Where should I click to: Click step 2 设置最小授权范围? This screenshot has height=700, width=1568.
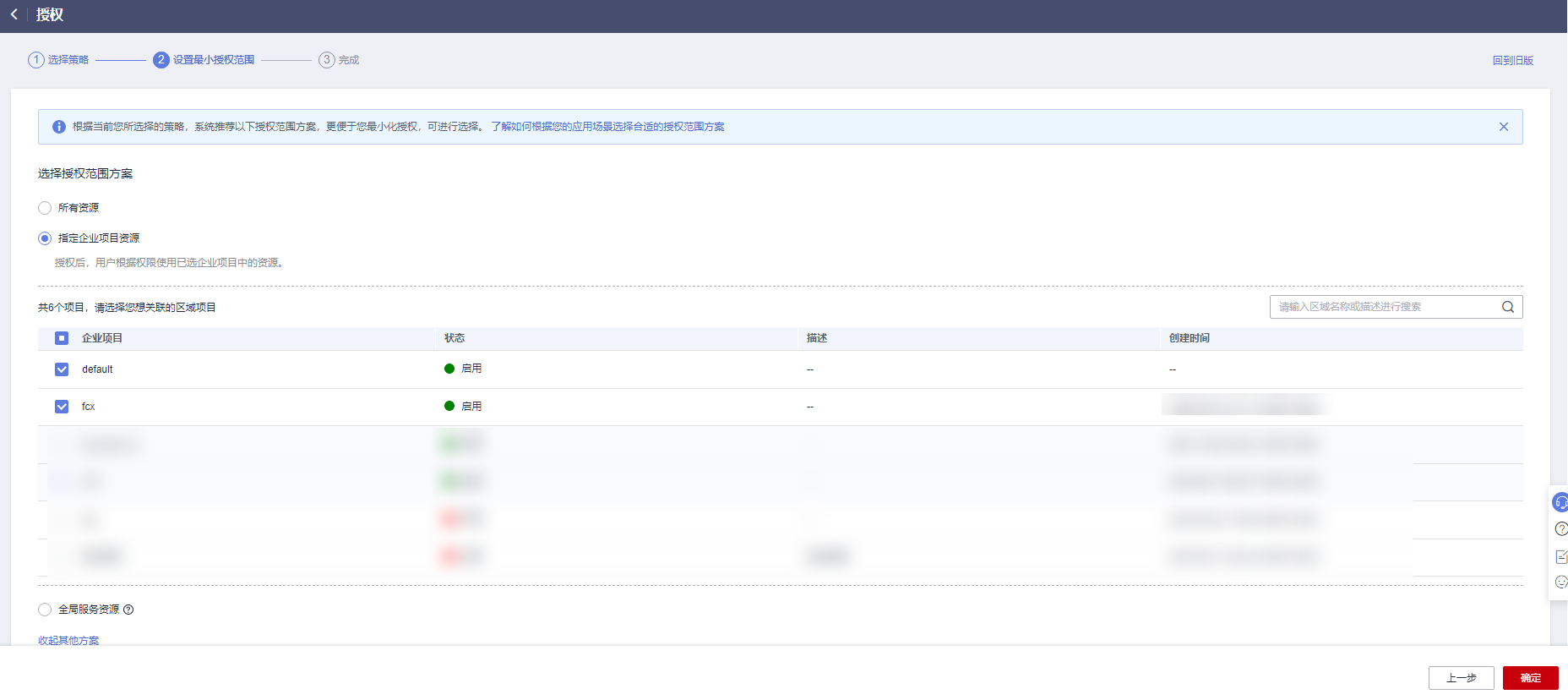(x=204, y=60)
